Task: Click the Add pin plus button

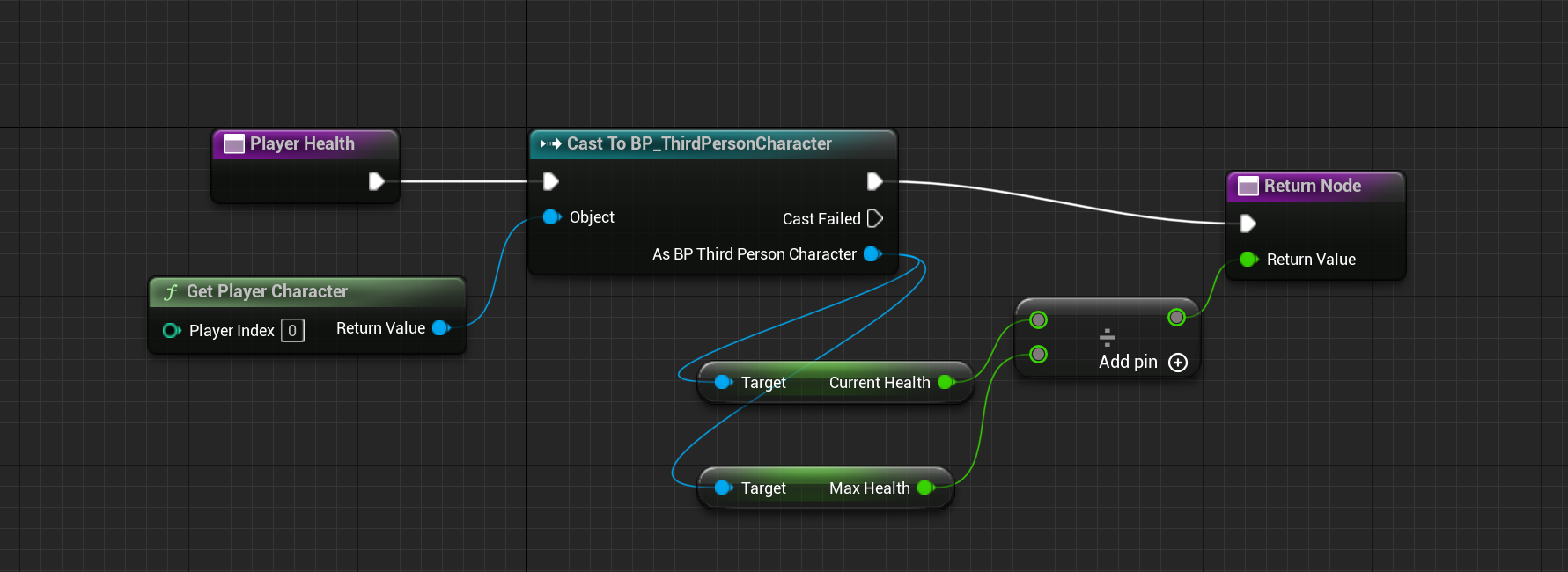Action: pos(1178,363)
